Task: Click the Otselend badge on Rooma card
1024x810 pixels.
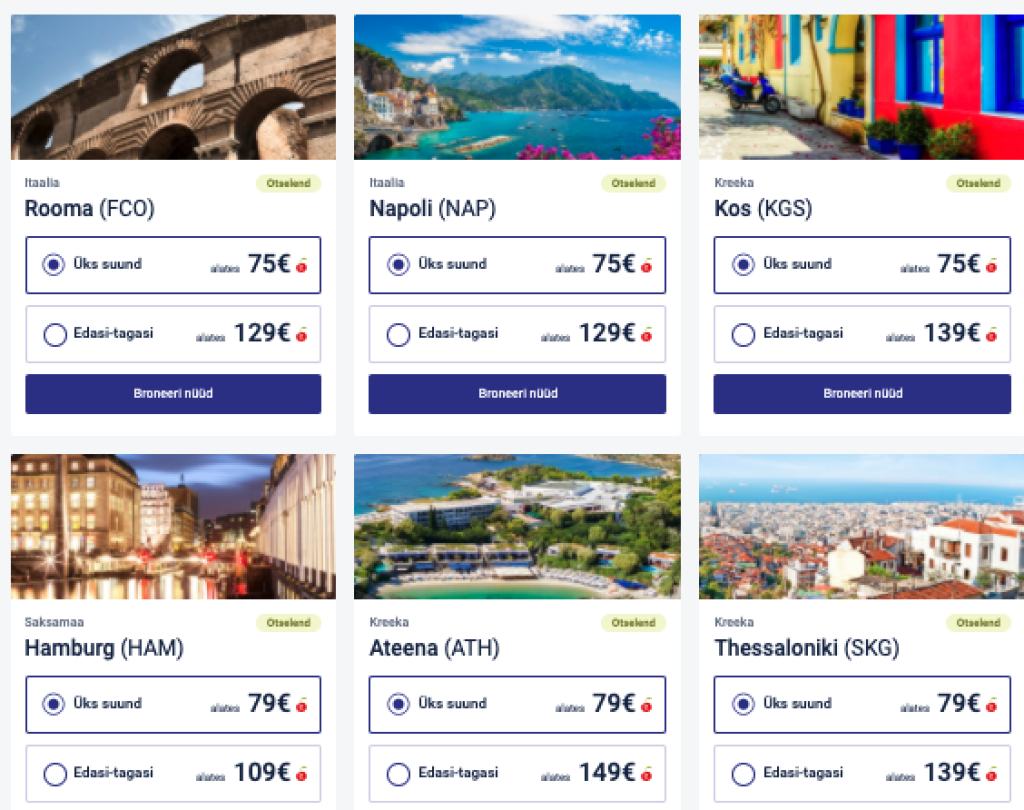Action: [x=288, y=183]
